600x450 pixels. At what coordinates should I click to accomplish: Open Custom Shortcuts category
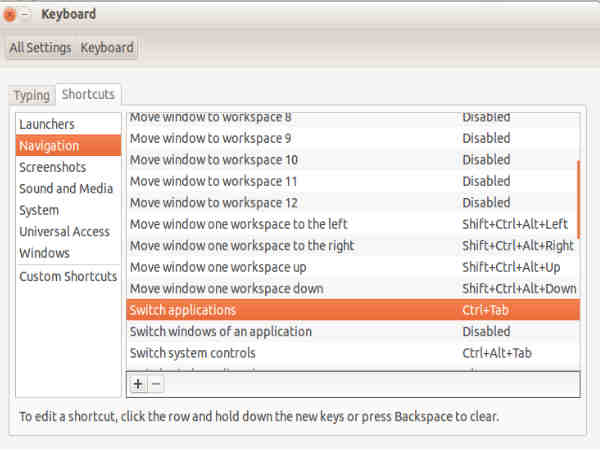[68, 276]
